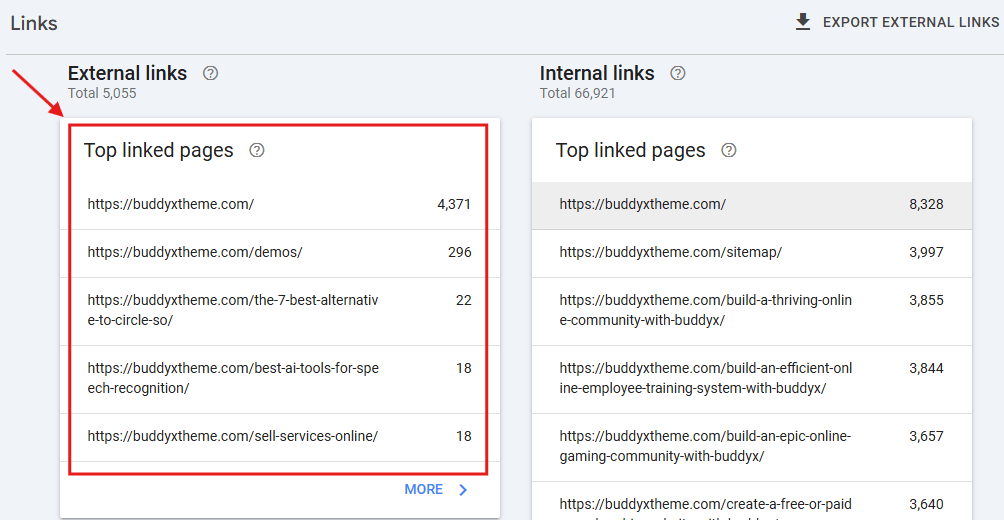Open build-a-thriving-online-community-with-buddyx row
The image size is (1004, 520).
(752, 311)
